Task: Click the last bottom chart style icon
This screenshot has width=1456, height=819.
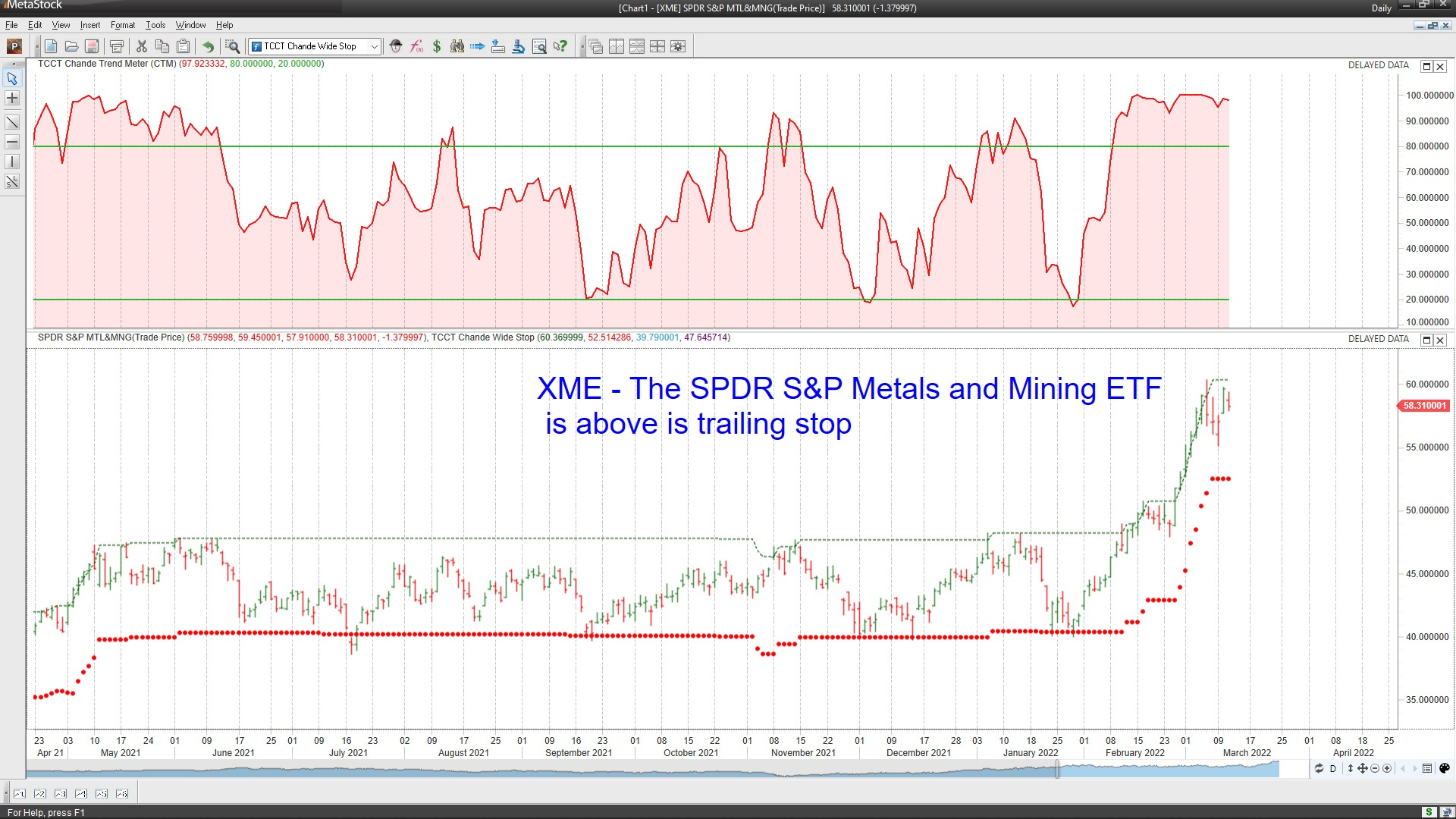Action: [122, 794]
